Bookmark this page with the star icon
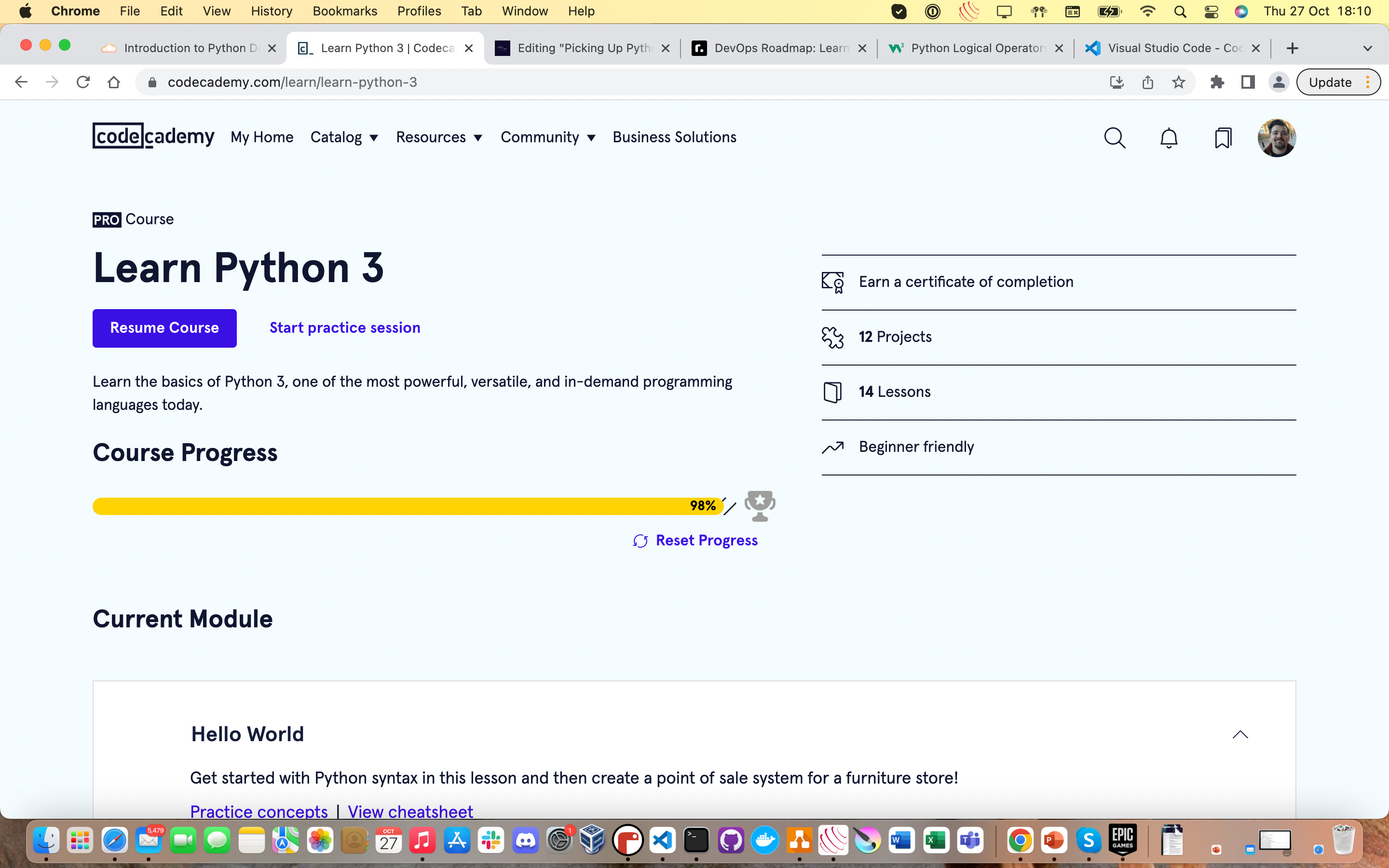 [x=1178, y=82]
